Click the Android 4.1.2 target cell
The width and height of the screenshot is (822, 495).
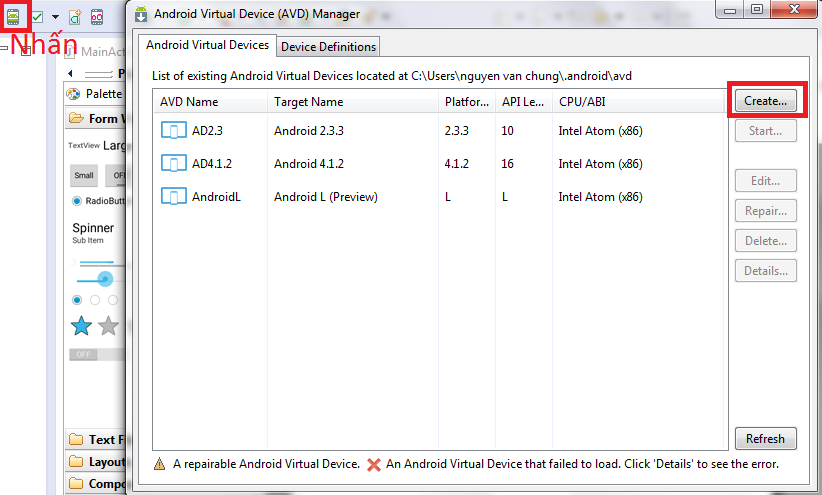pos(309,164)
